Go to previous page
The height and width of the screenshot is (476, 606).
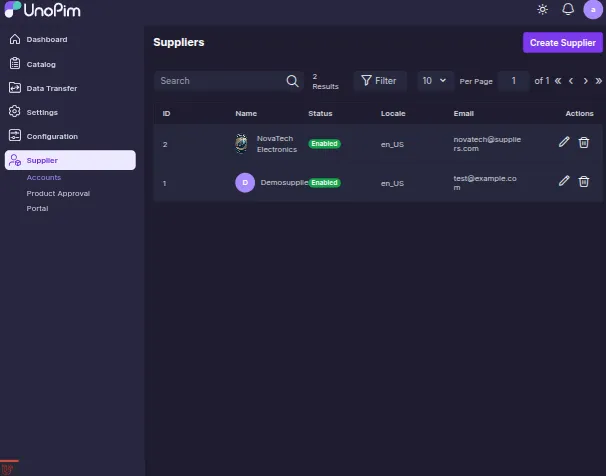pos(571,81)
